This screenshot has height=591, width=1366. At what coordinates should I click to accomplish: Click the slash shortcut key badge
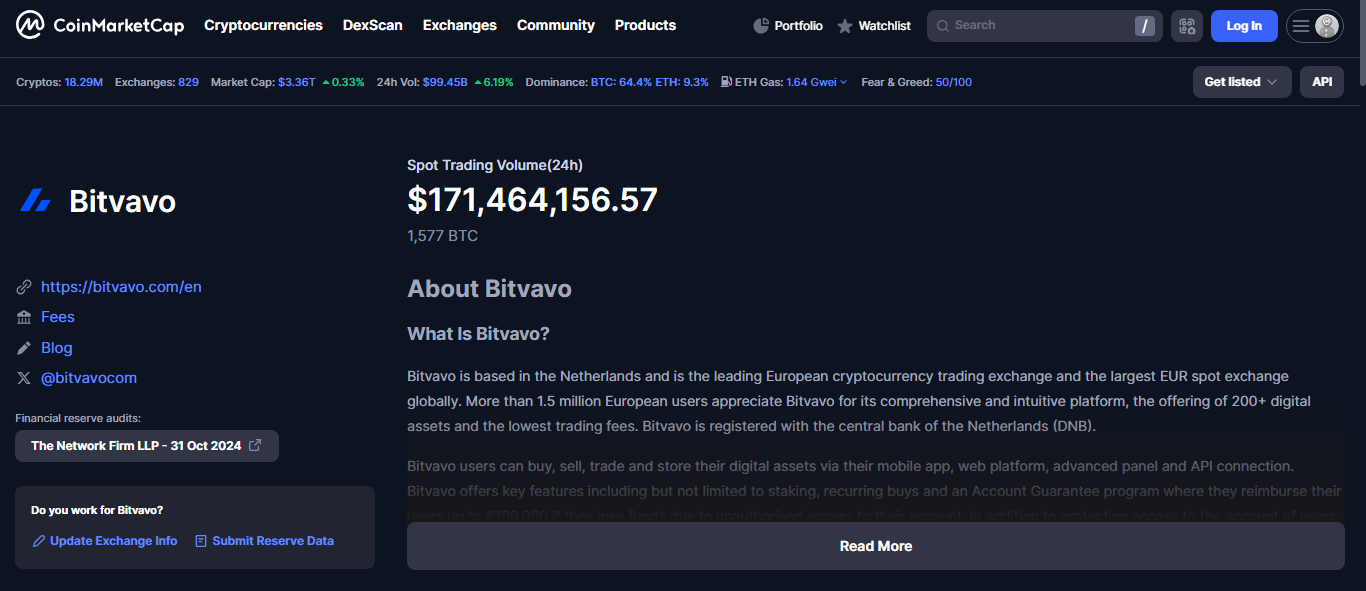coord(1144,26)
